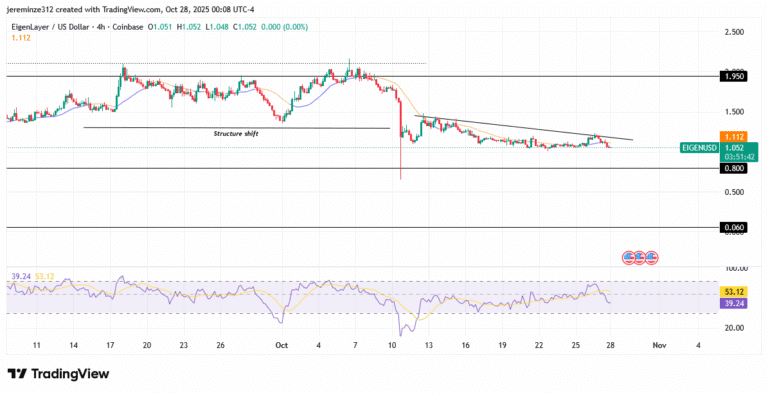This screenshot has width=768, height=393.
Task: Click the green EIGENUSD symbol tag
Action: [x=699, y=147]
